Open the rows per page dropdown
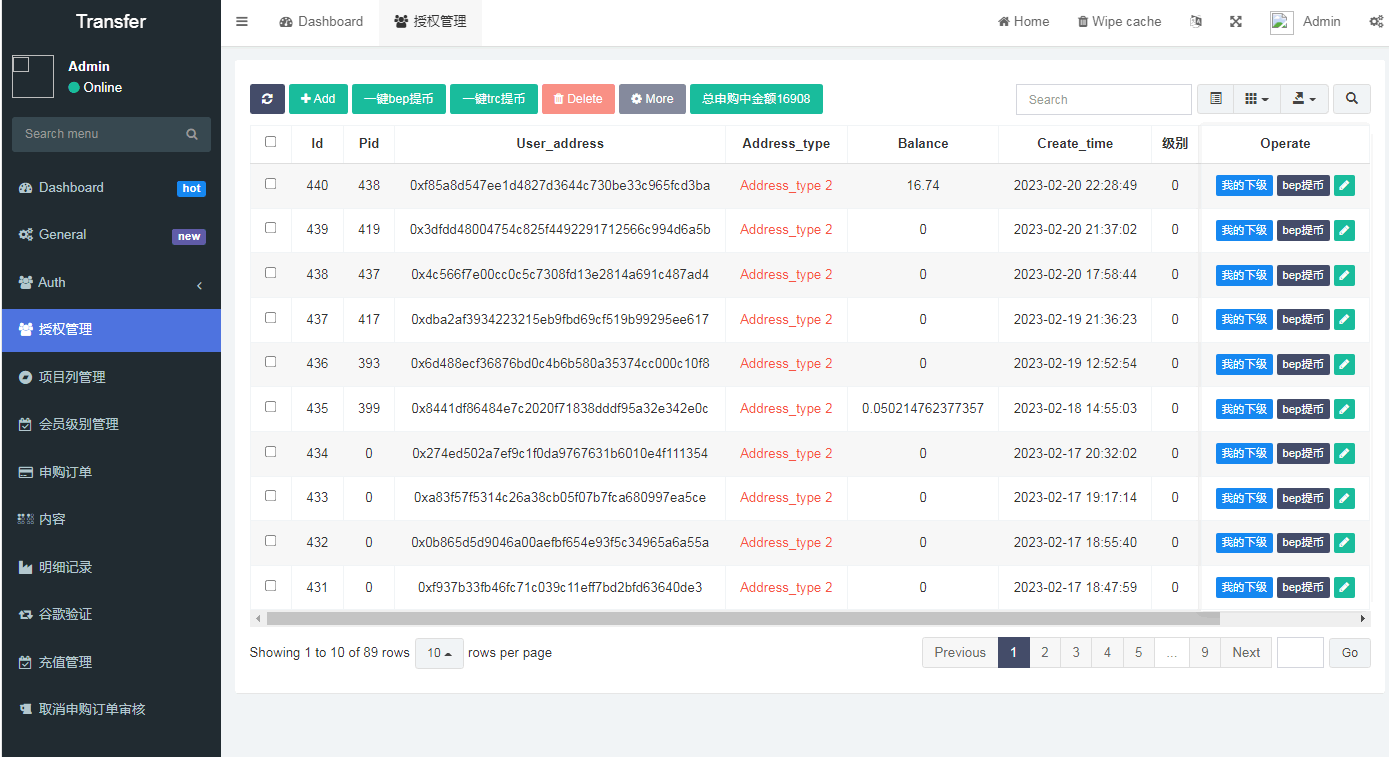Viewport: 1389px width, 757px height. 439,653
